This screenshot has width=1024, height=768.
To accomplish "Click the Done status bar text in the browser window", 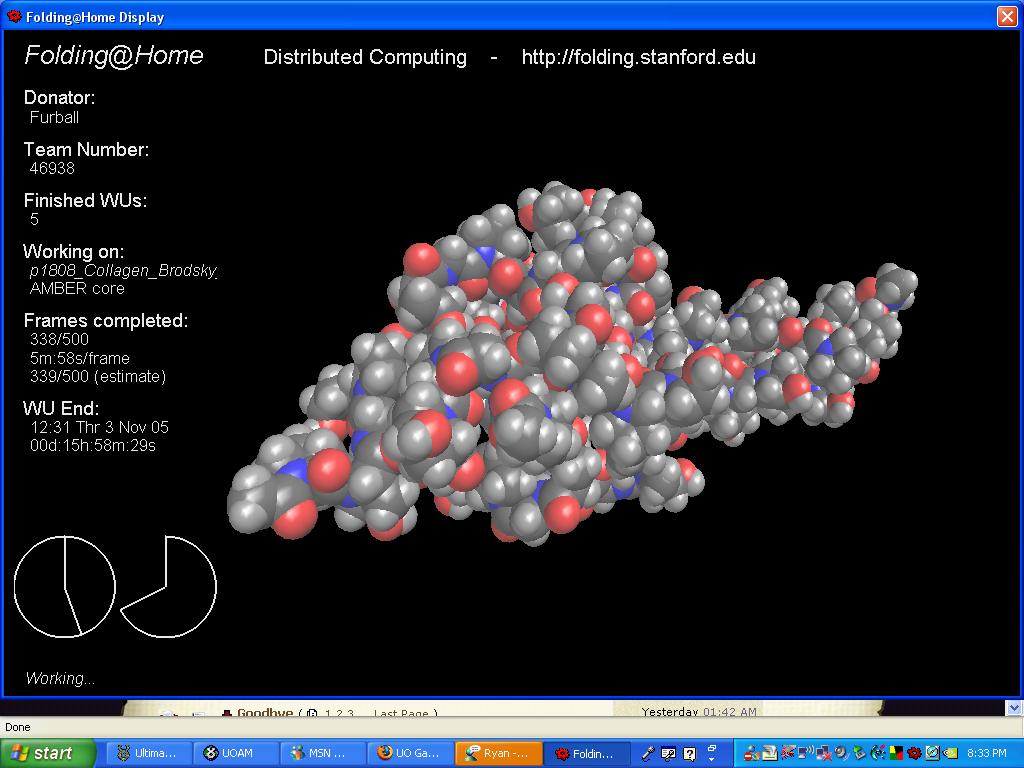I will pyautogui.click(x=18, y=728).
